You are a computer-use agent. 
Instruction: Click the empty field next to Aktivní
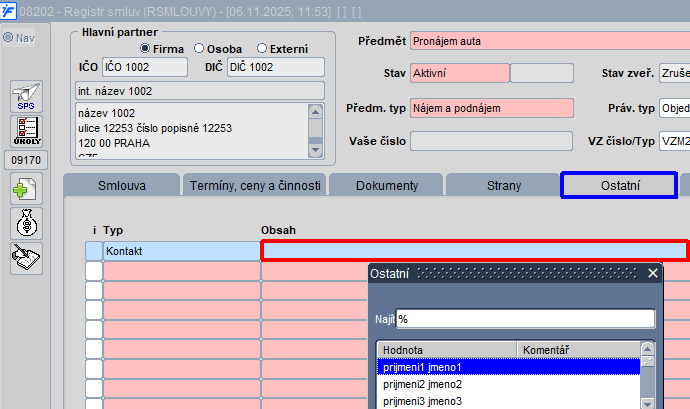pyautogui.click(x=542, y=73)
